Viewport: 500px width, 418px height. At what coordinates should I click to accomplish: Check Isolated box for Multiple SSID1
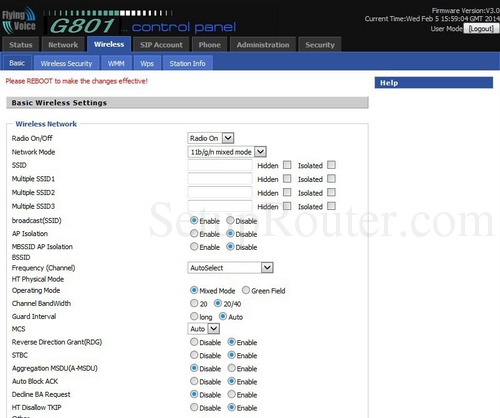point(331,179)
